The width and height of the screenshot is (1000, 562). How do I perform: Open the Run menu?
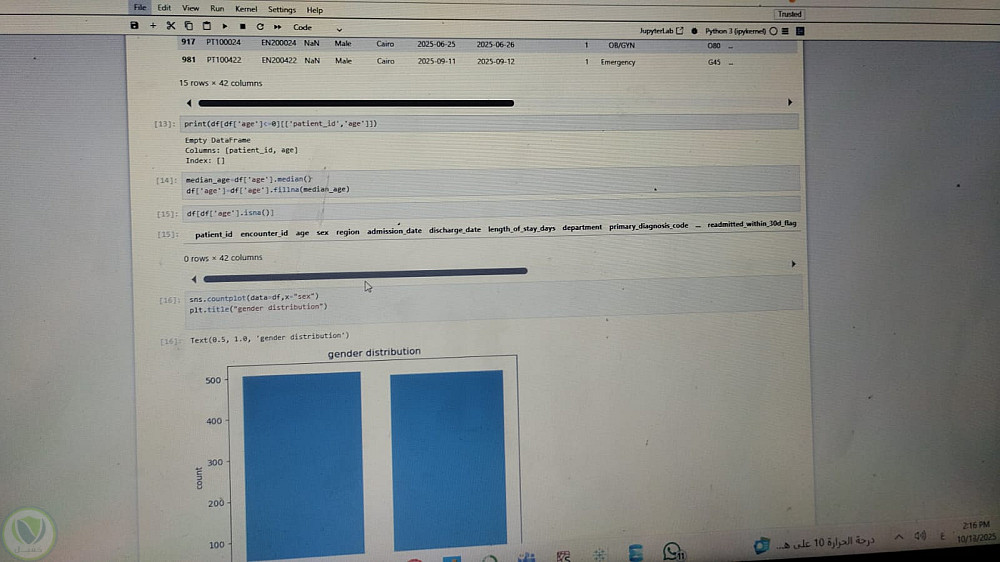click(x=217, y=9)
